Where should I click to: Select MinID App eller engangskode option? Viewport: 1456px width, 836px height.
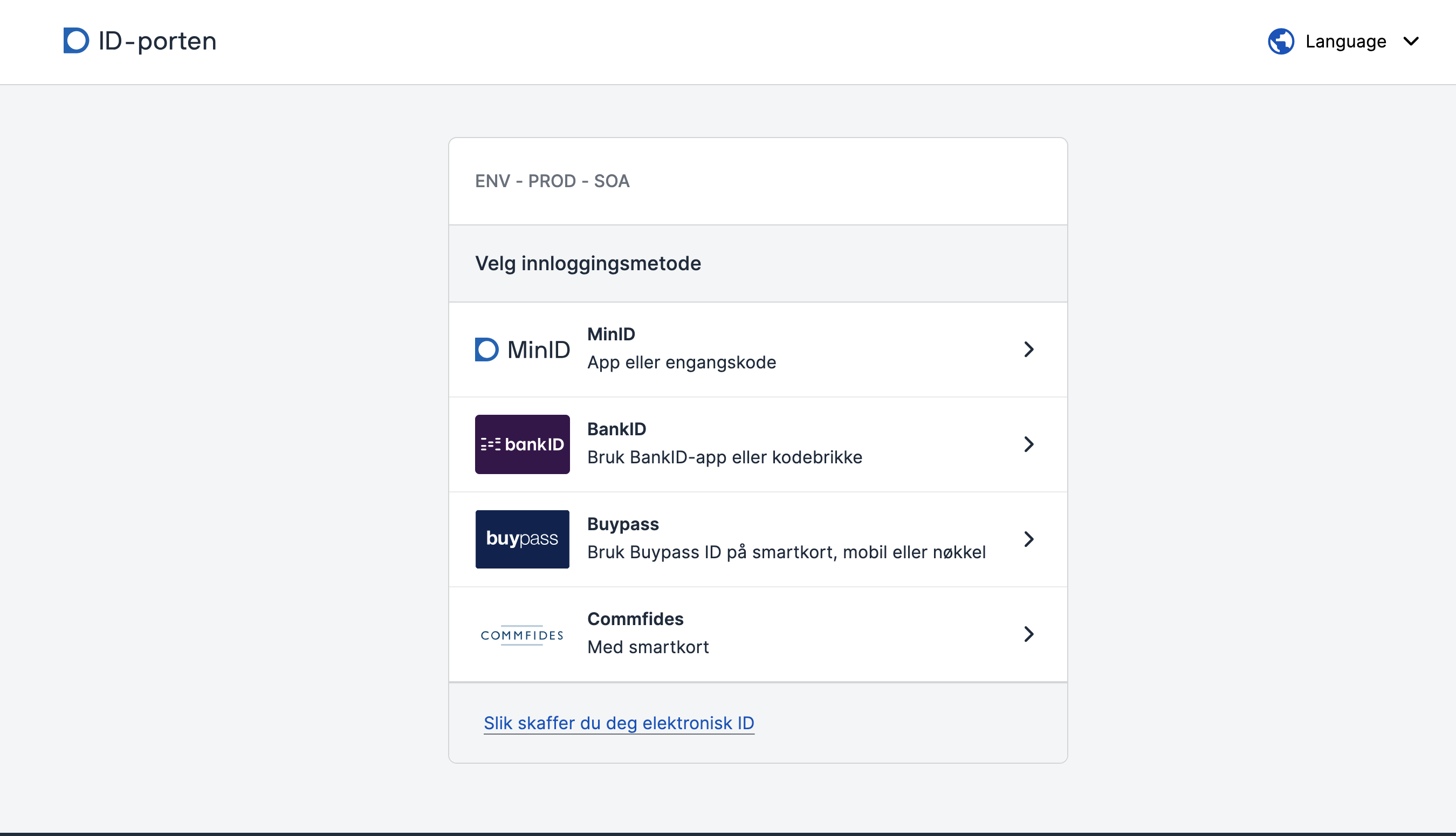click(x=681, y=362)
